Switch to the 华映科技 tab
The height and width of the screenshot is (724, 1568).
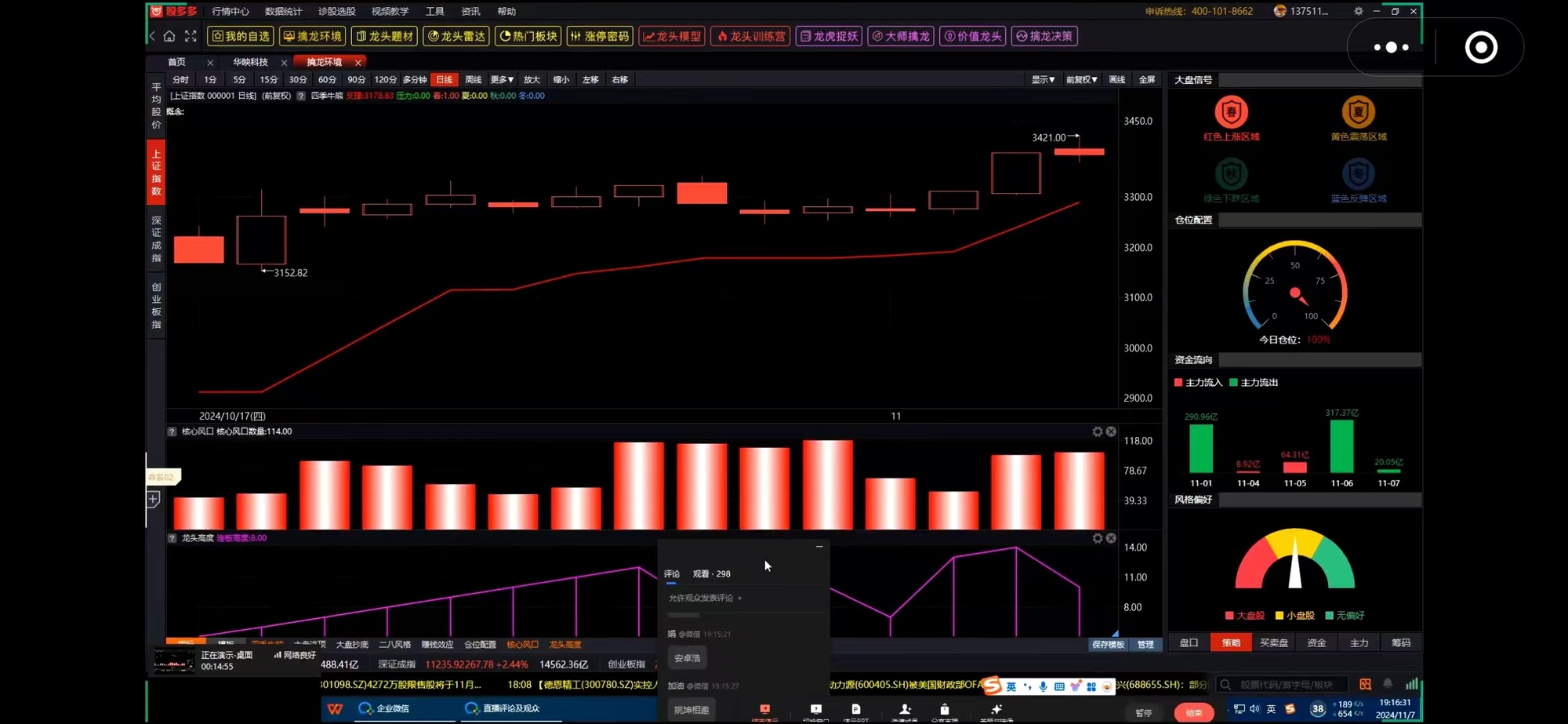(x=250, y=62)
